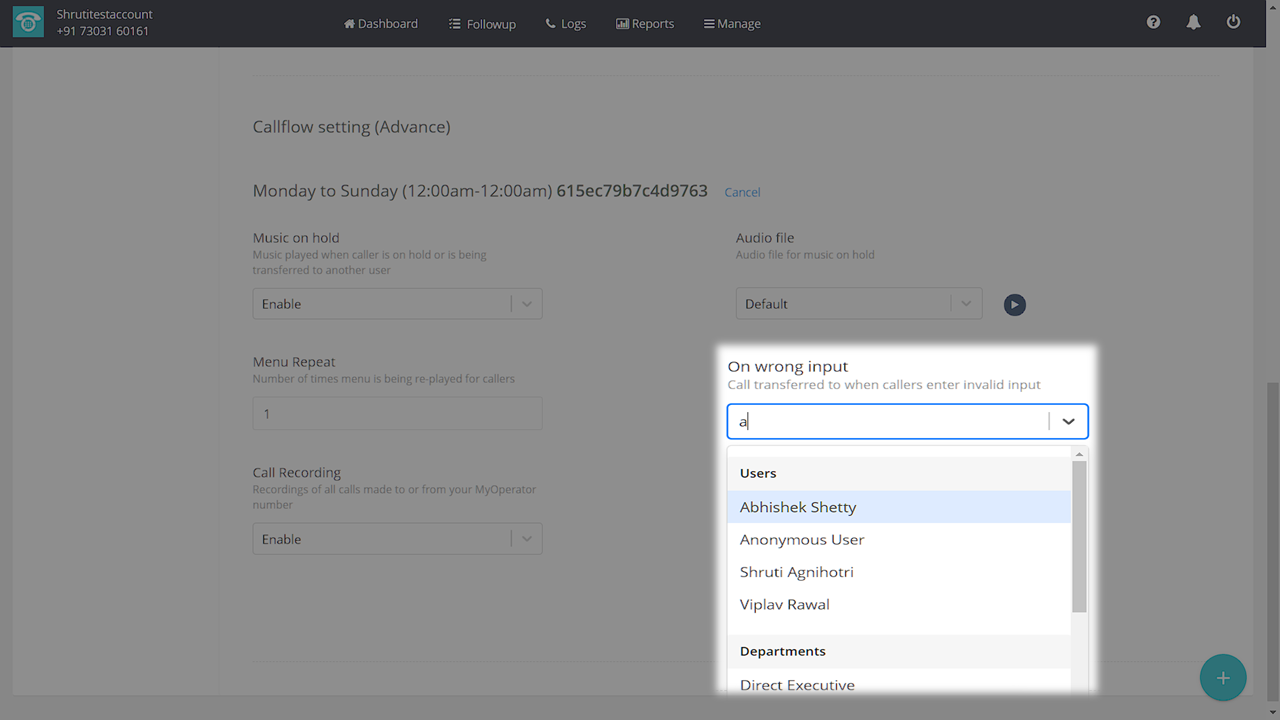This screenshot has width=1280, height=720.
Task: Open the notifications bell icon
Action: tap(1193, 22)
